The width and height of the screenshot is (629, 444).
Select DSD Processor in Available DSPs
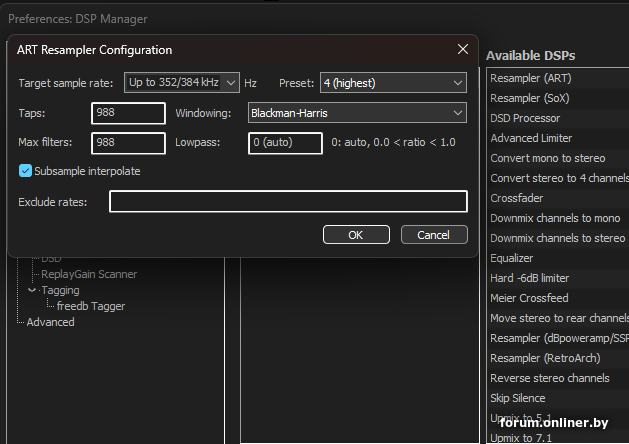coord(525,118)
